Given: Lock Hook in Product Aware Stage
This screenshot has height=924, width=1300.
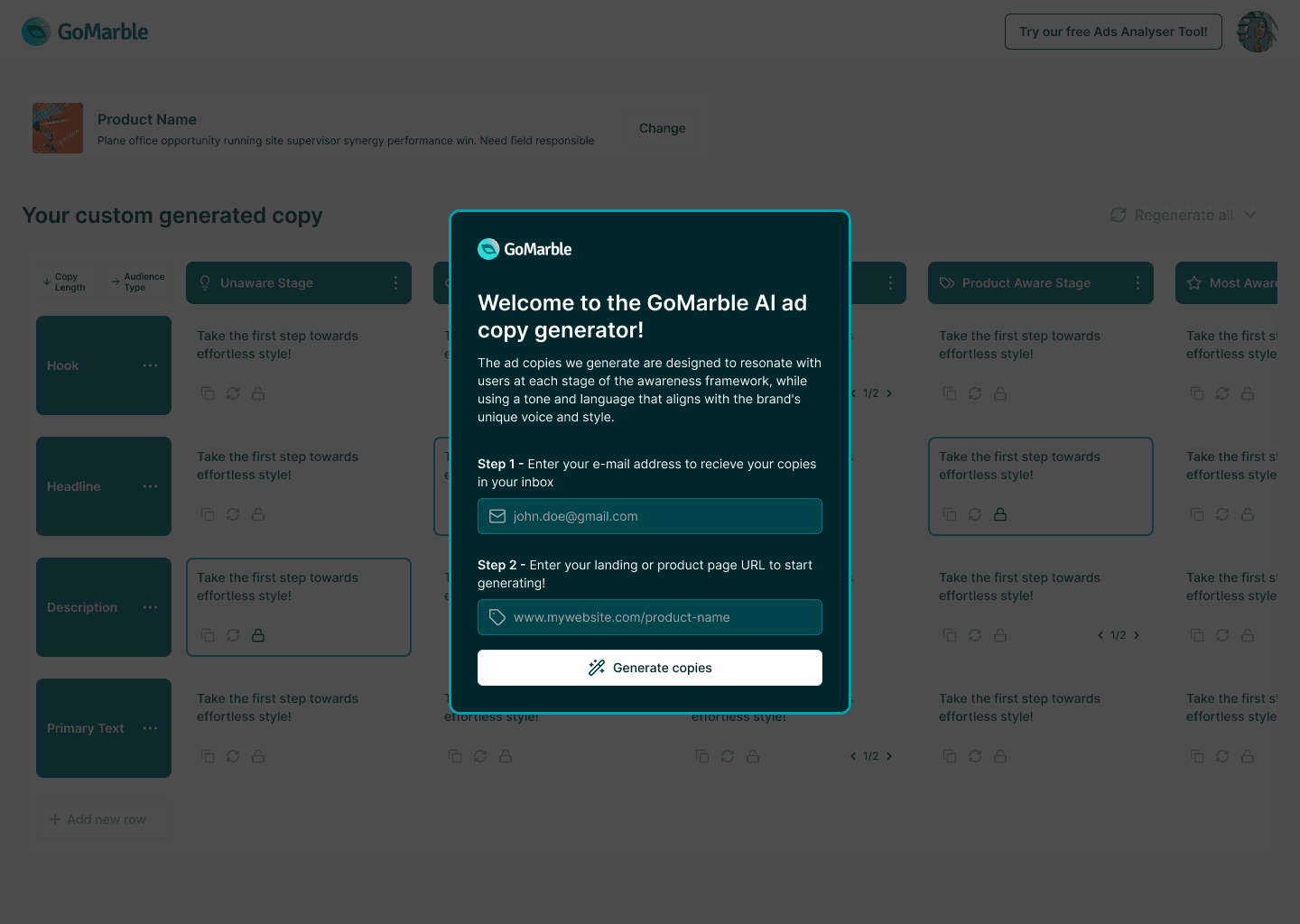Looking at the screenshot, I should tap(1000, 393).
